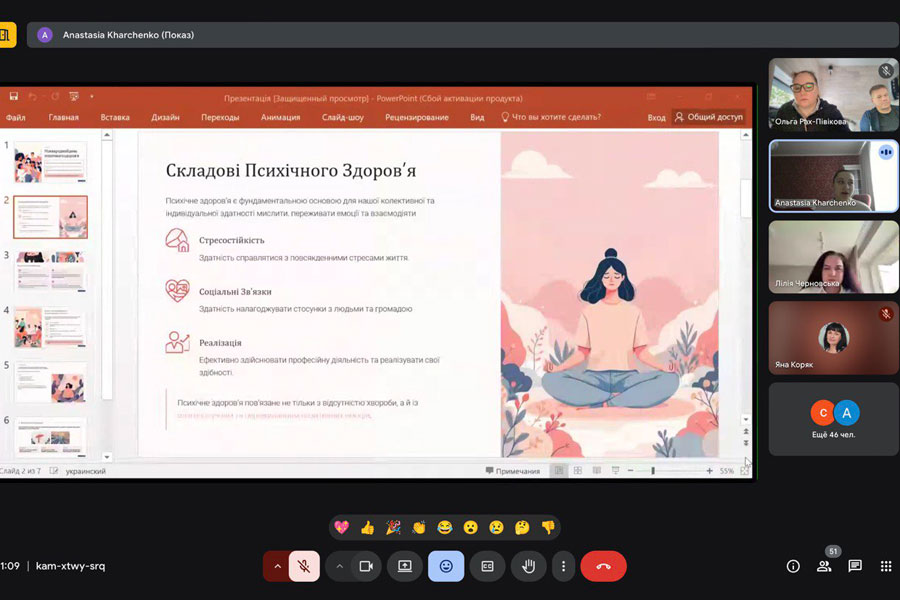Select slide 1 thumbnail
The image size is (900, 600).
(x=51, y=162)
